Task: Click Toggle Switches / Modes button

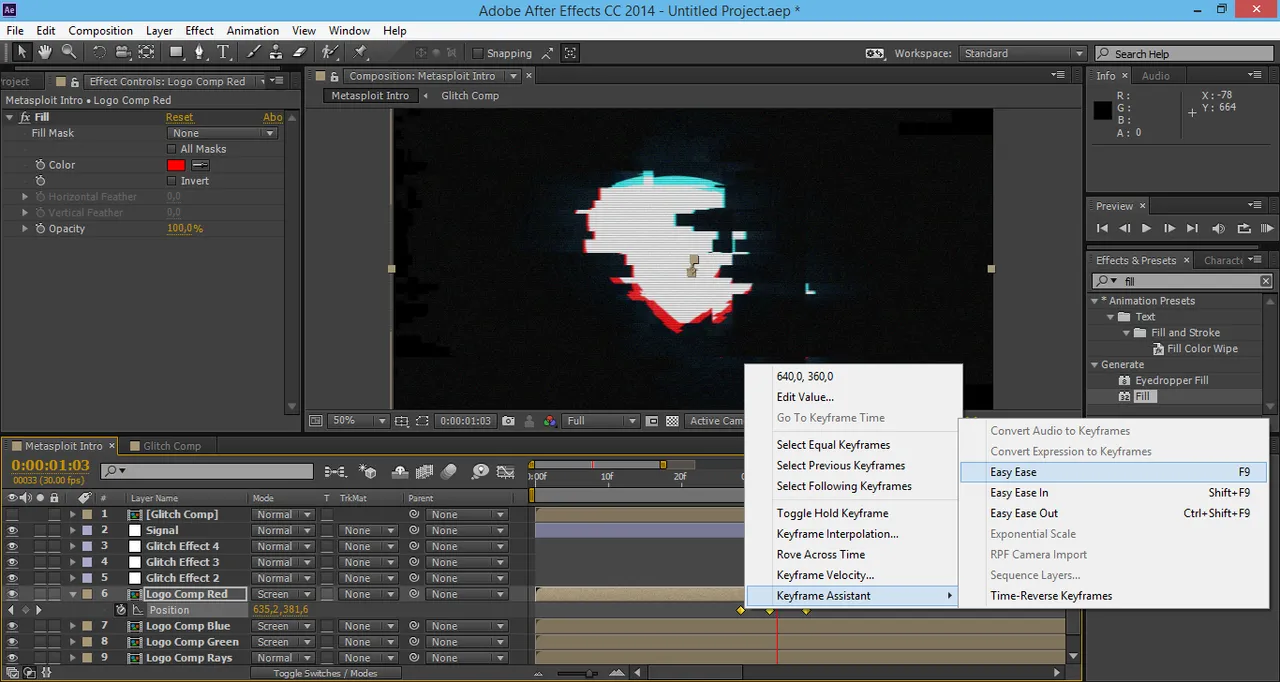Action: [326, 674]
